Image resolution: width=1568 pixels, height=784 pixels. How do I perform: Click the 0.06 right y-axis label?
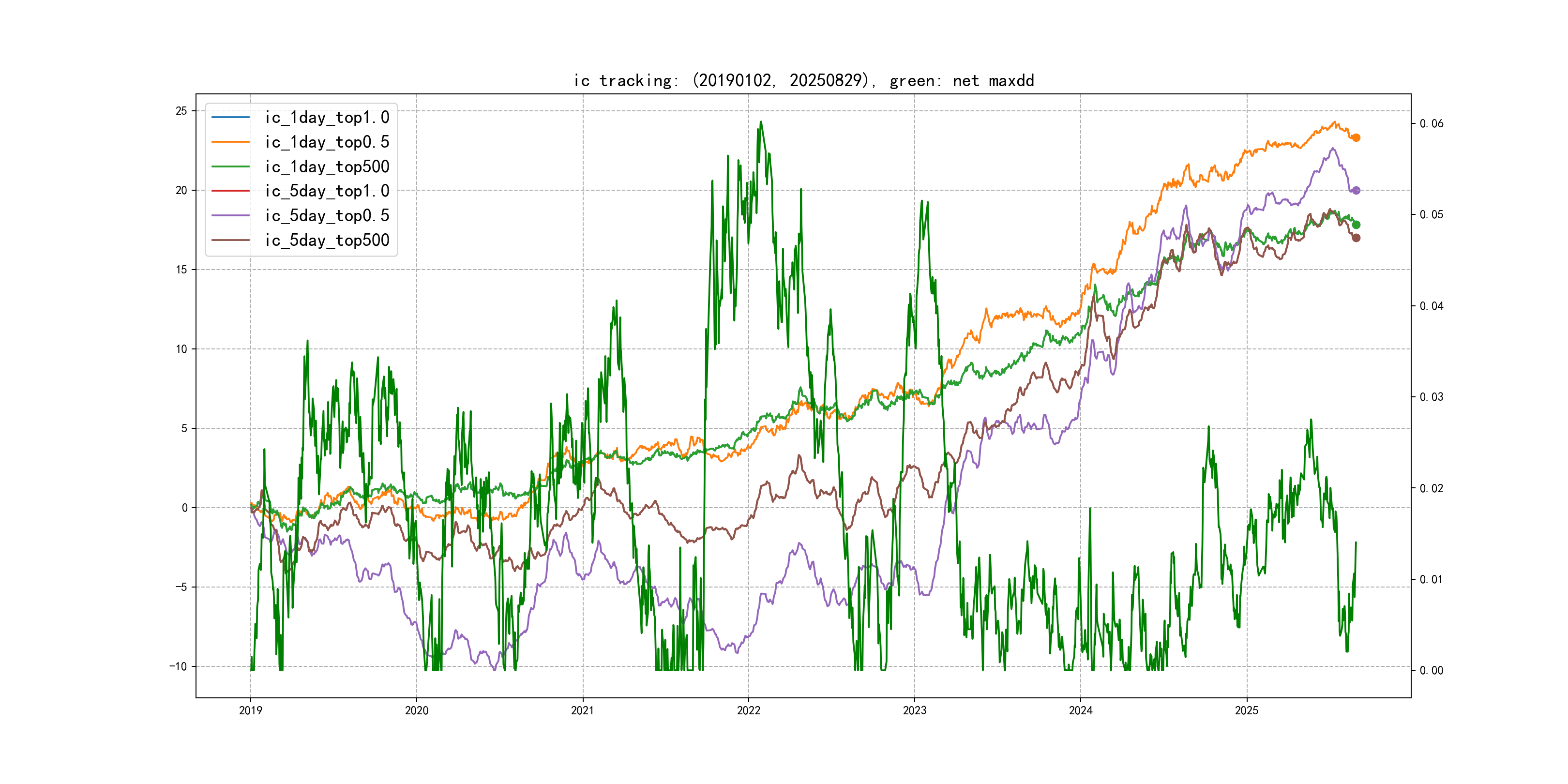point(1431,123)
